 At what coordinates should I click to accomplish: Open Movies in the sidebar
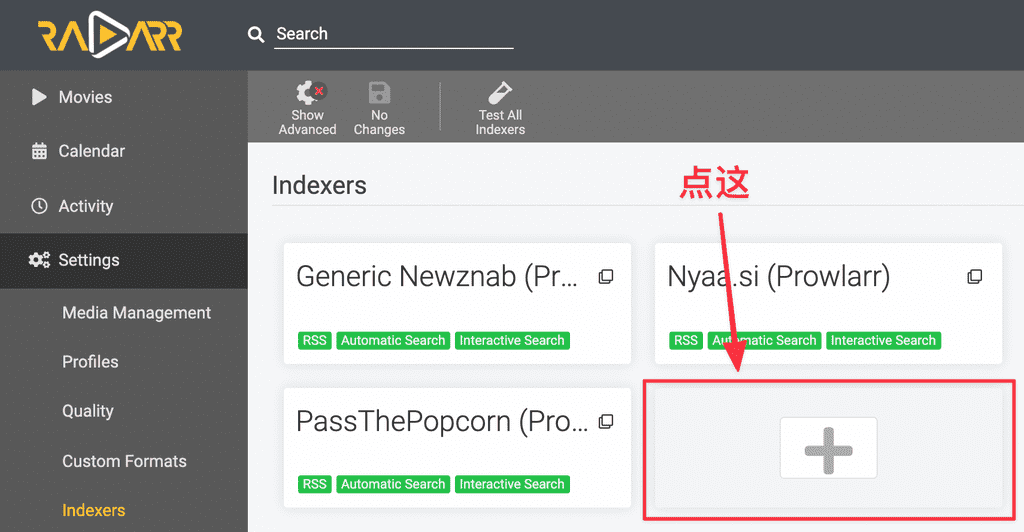(85, 97)
